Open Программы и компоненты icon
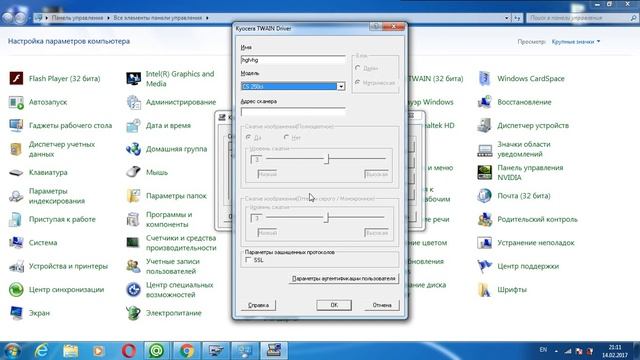The image size is (640, 360). [133, 219]
